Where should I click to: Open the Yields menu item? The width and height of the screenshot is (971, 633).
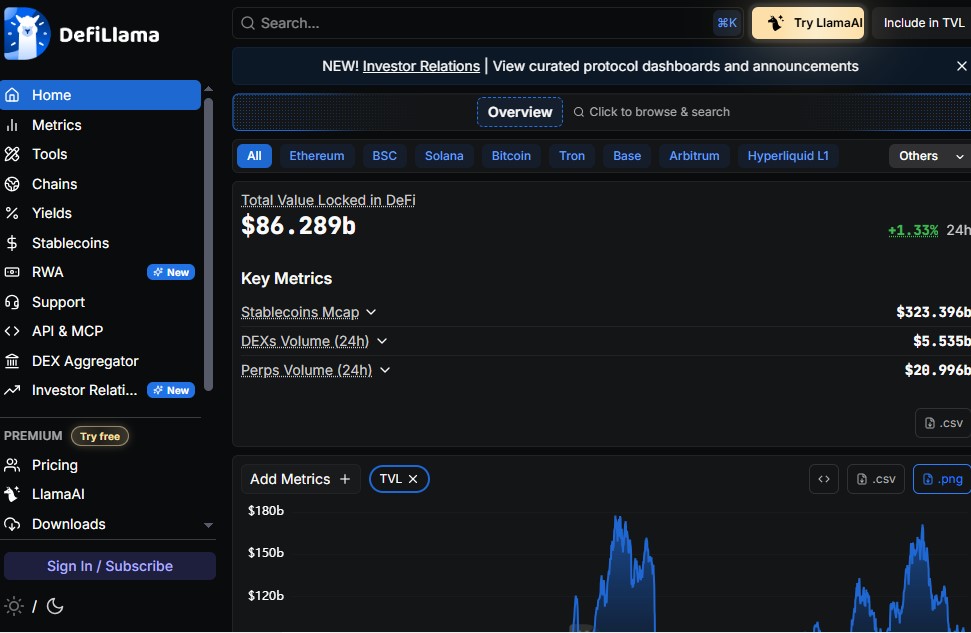(x=100, y=213)
